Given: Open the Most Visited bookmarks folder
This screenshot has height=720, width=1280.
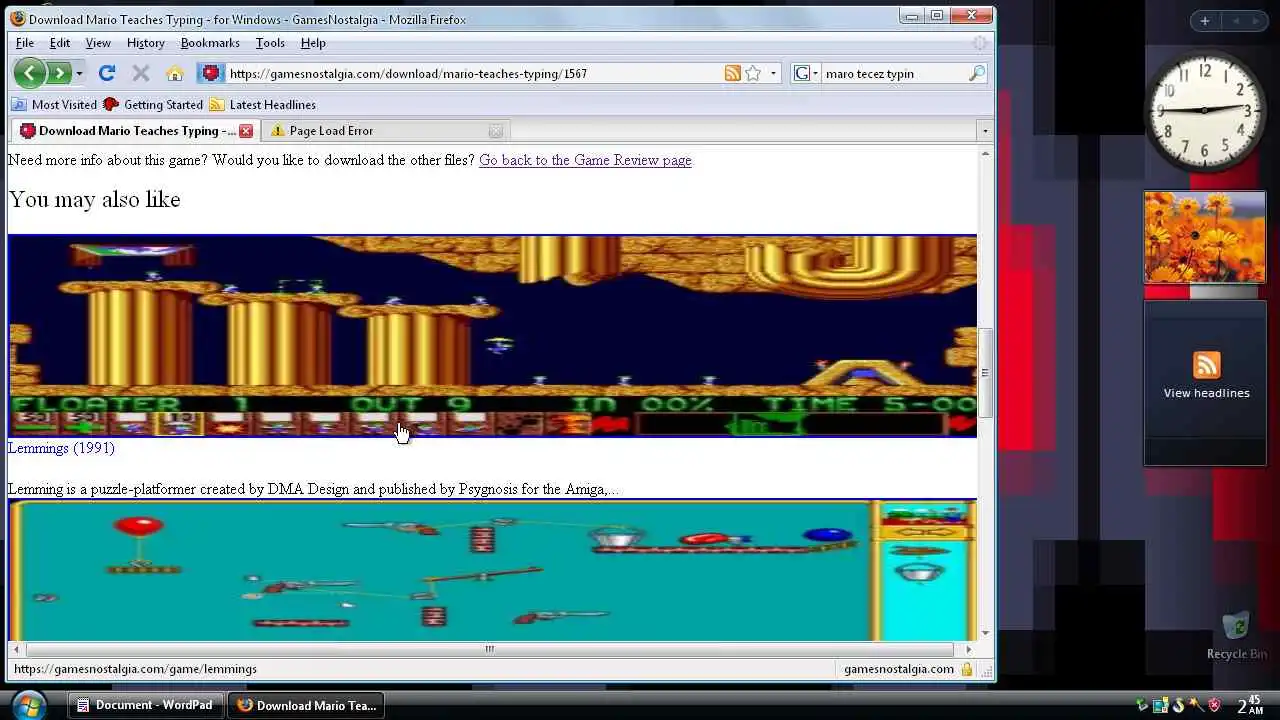Looking at the screenshot, I should 54,104.
